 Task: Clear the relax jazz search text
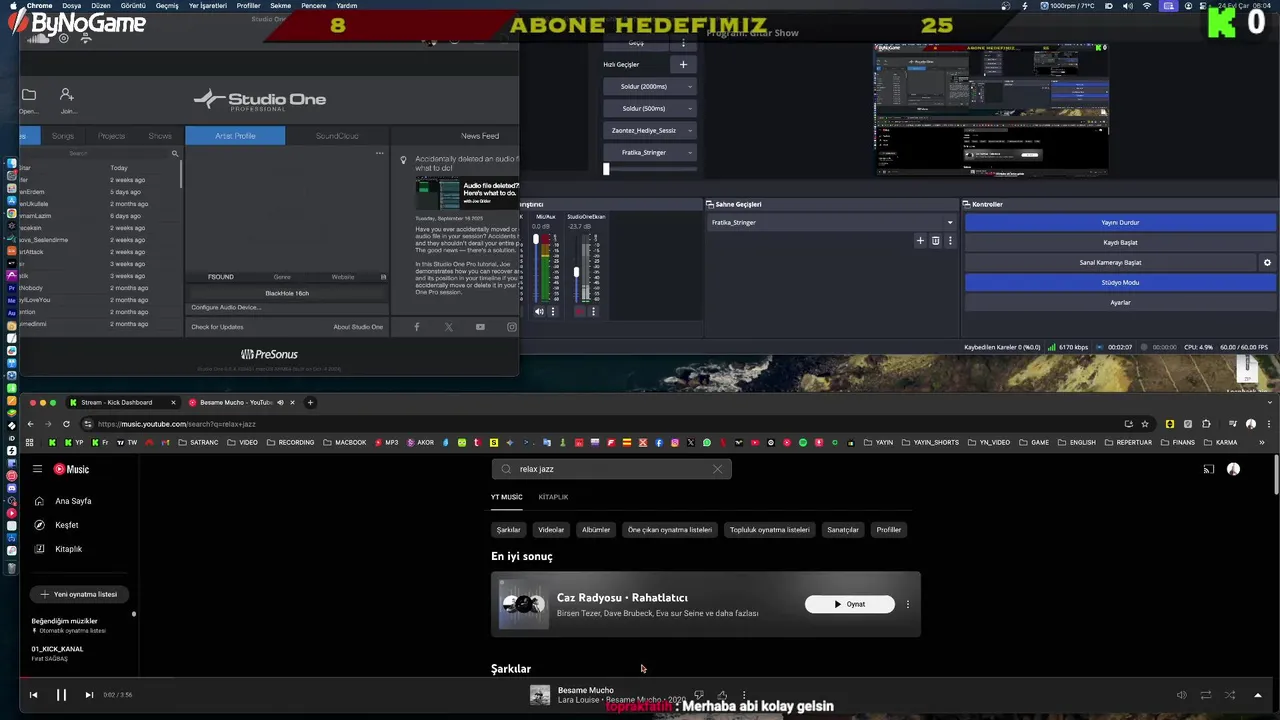pyautogui.click(x=717, y=469)
